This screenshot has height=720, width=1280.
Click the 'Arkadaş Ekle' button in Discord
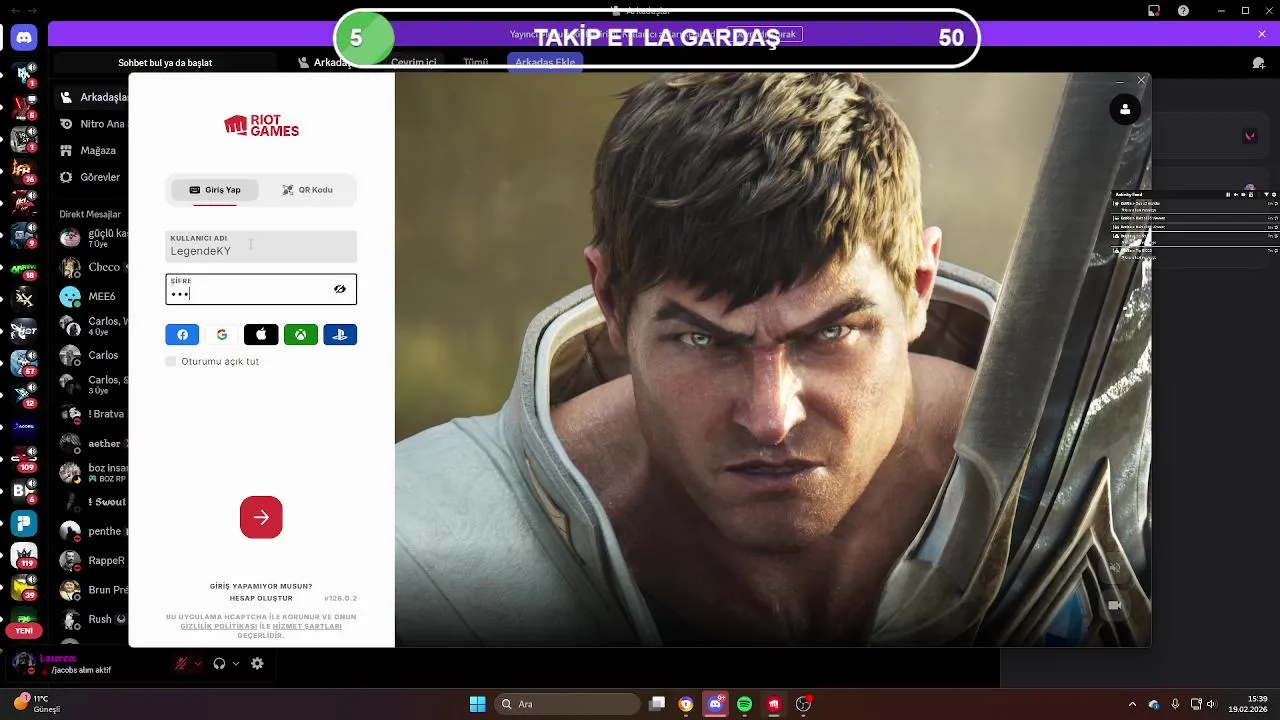545,62
